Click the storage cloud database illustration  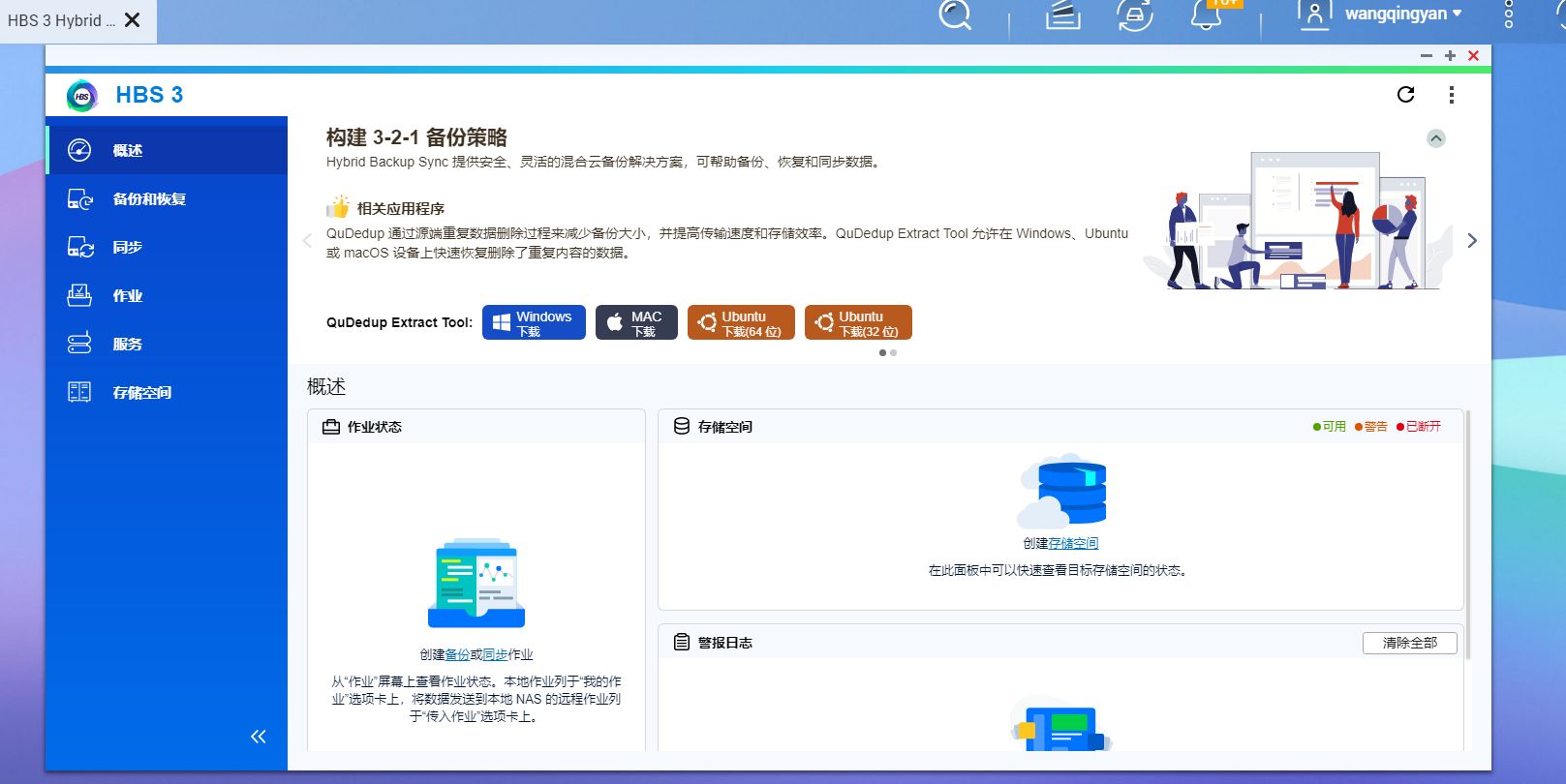1061,490
